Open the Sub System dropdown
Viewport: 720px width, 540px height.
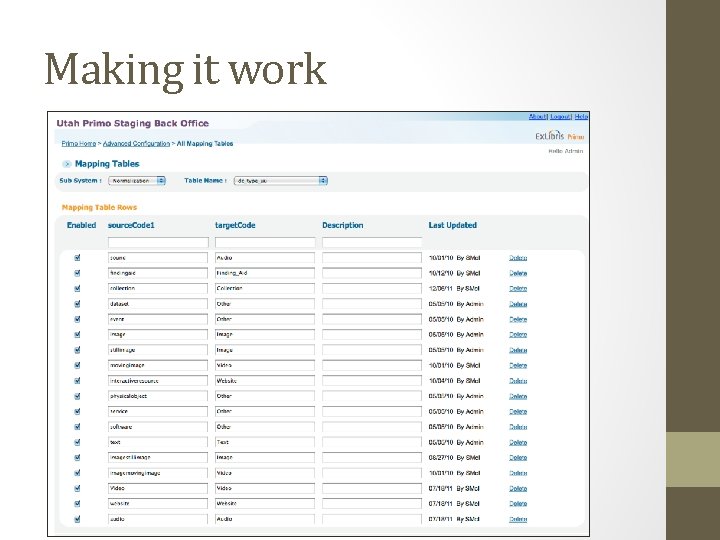pos(137,180)
